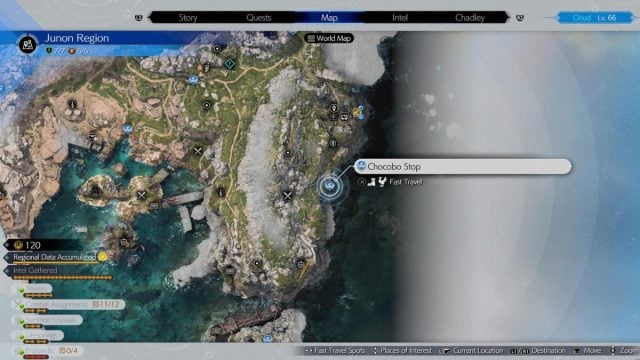The image size is (640, 360).
Task: Click the Junon Region title text
Action: pyautogui.click(x=77, y=38)
